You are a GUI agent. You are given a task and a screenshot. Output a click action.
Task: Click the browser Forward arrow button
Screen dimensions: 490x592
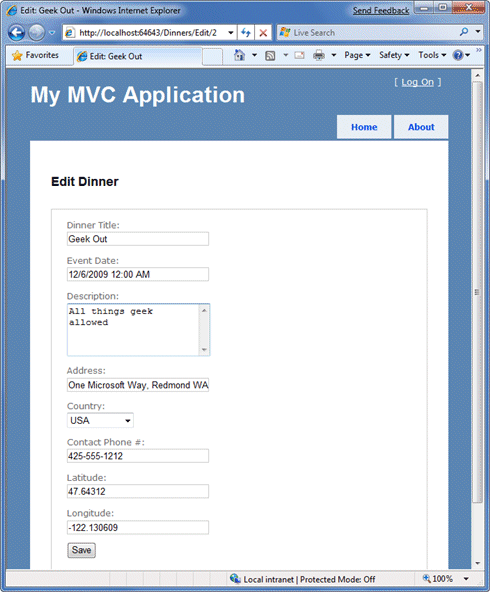coord(37,33)
